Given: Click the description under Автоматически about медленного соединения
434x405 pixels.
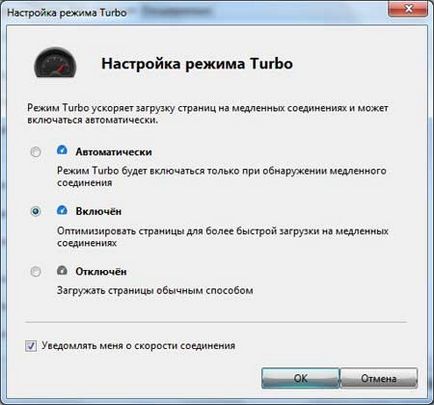Looking at the screenshot, I should coord(222,177).
